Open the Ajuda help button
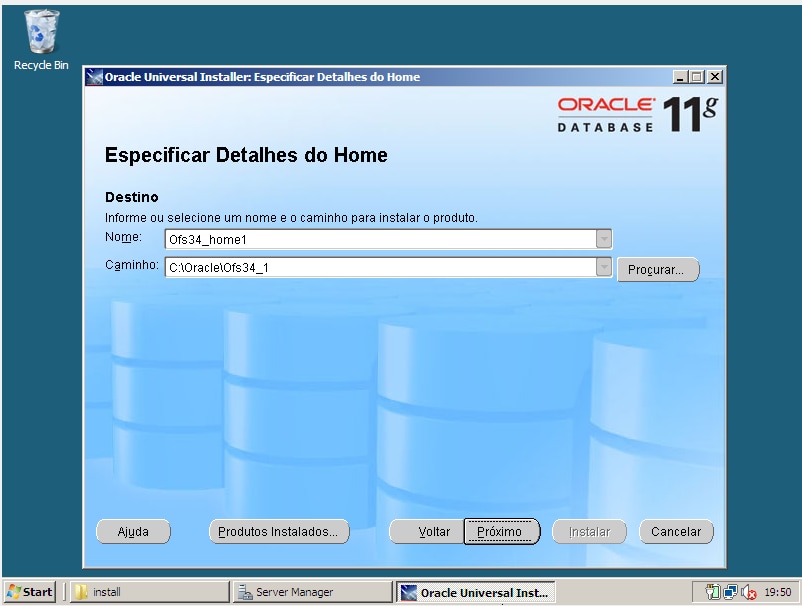This screenshot has width=802, height=606. (x=133, y=531)
